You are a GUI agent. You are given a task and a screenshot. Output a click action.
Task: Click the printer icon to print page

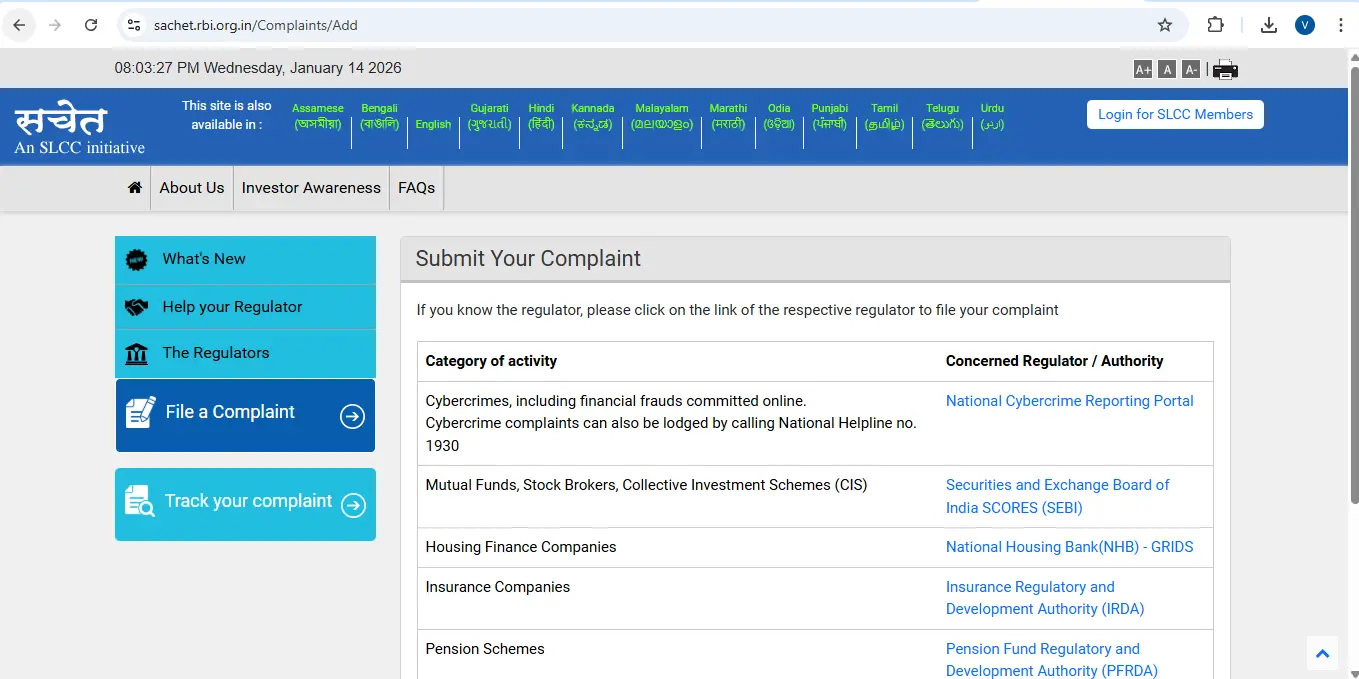[x=1225, y=69]
